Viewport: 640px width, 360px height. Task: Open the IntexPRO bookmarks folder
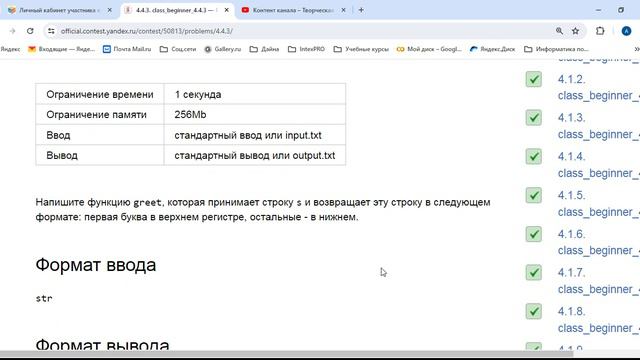(307, 49)
